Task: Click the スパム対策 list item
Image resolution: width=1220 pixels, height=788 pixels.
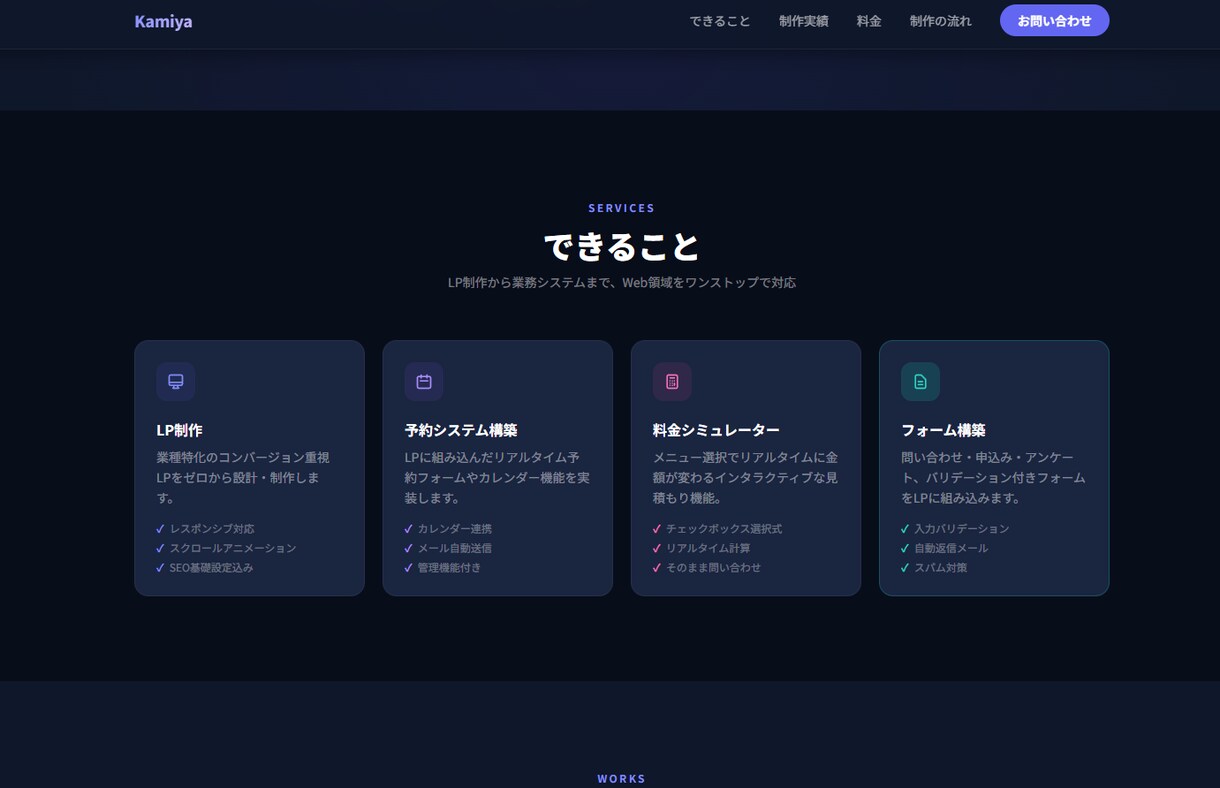Action: [934, 567]
